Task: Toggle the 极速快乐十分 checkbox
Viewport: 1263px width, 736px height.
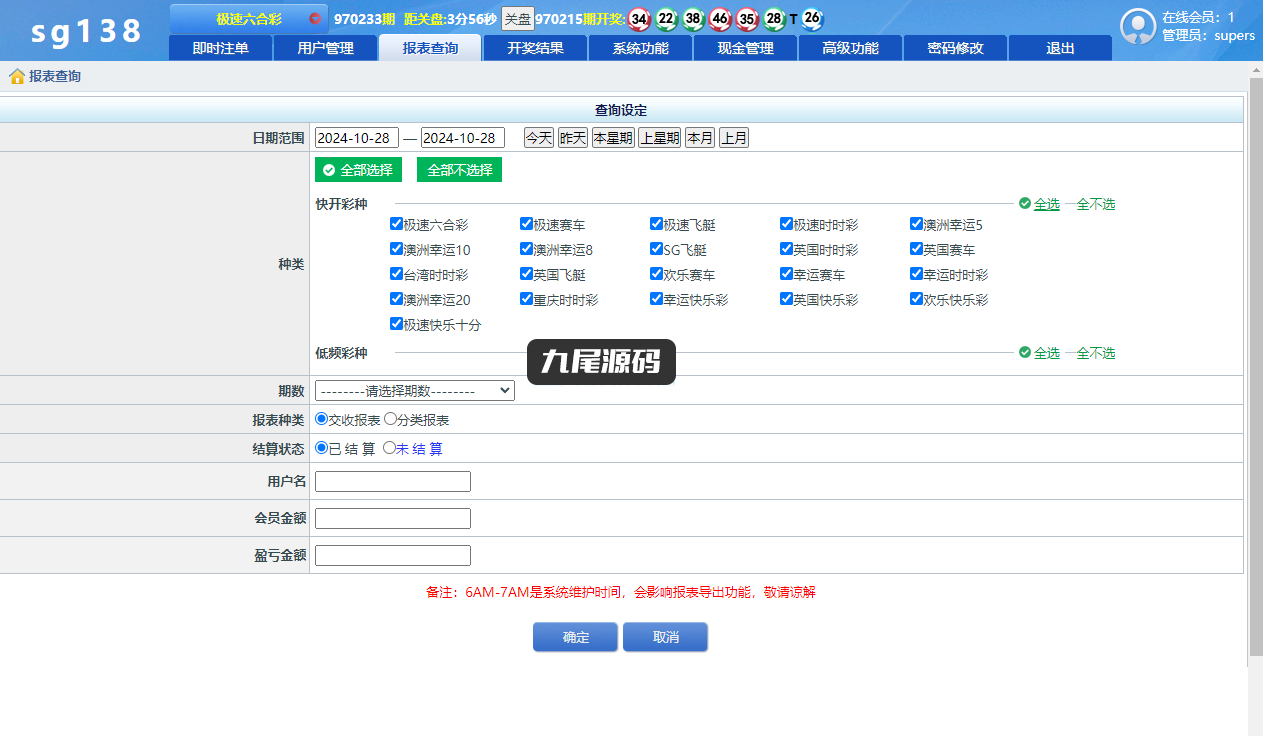Action: click(396, 324)
